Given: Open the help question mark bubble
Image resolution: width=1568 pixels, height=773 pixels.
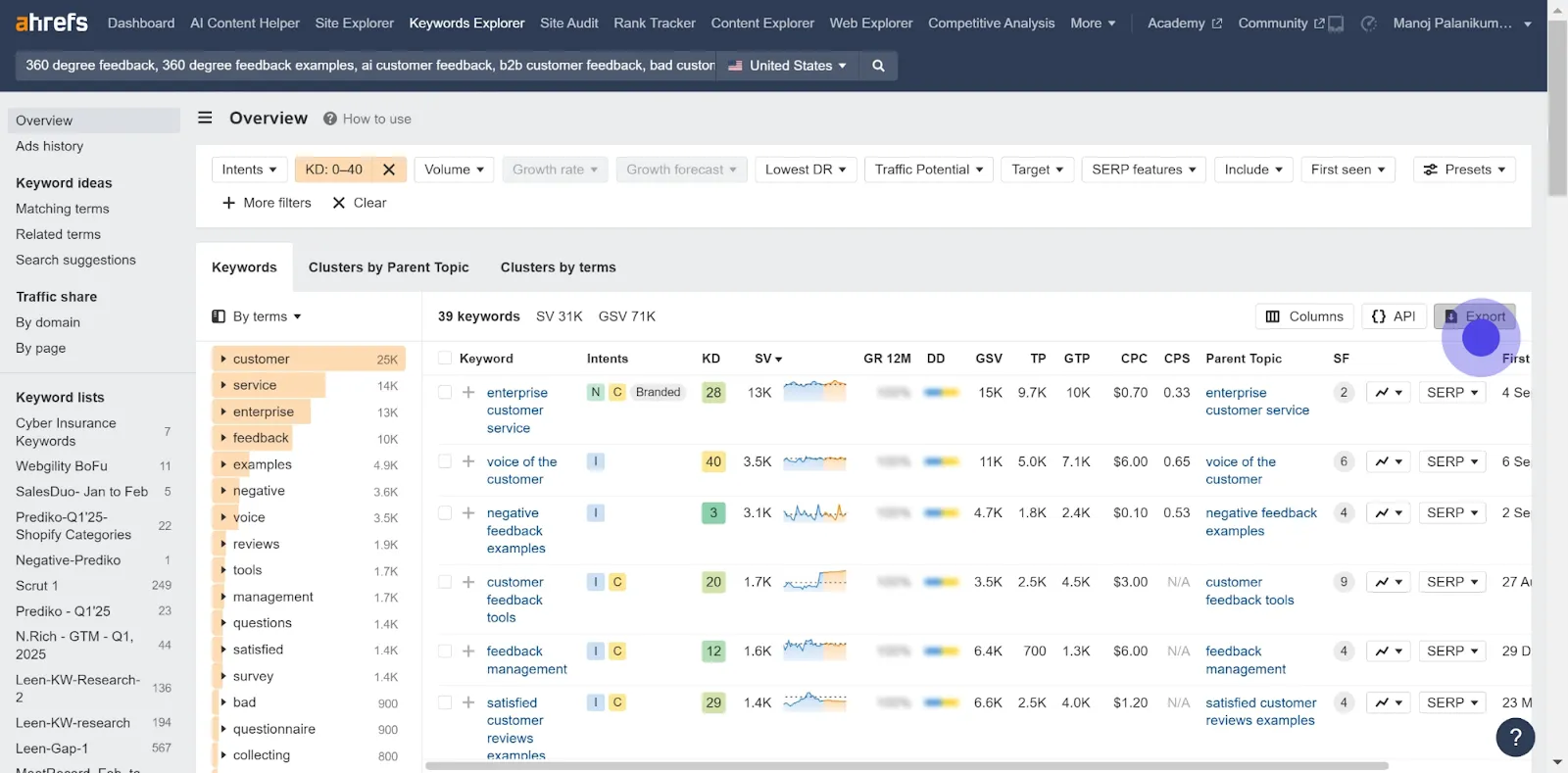Looking at the screenshot, I should coord(1515,738).
